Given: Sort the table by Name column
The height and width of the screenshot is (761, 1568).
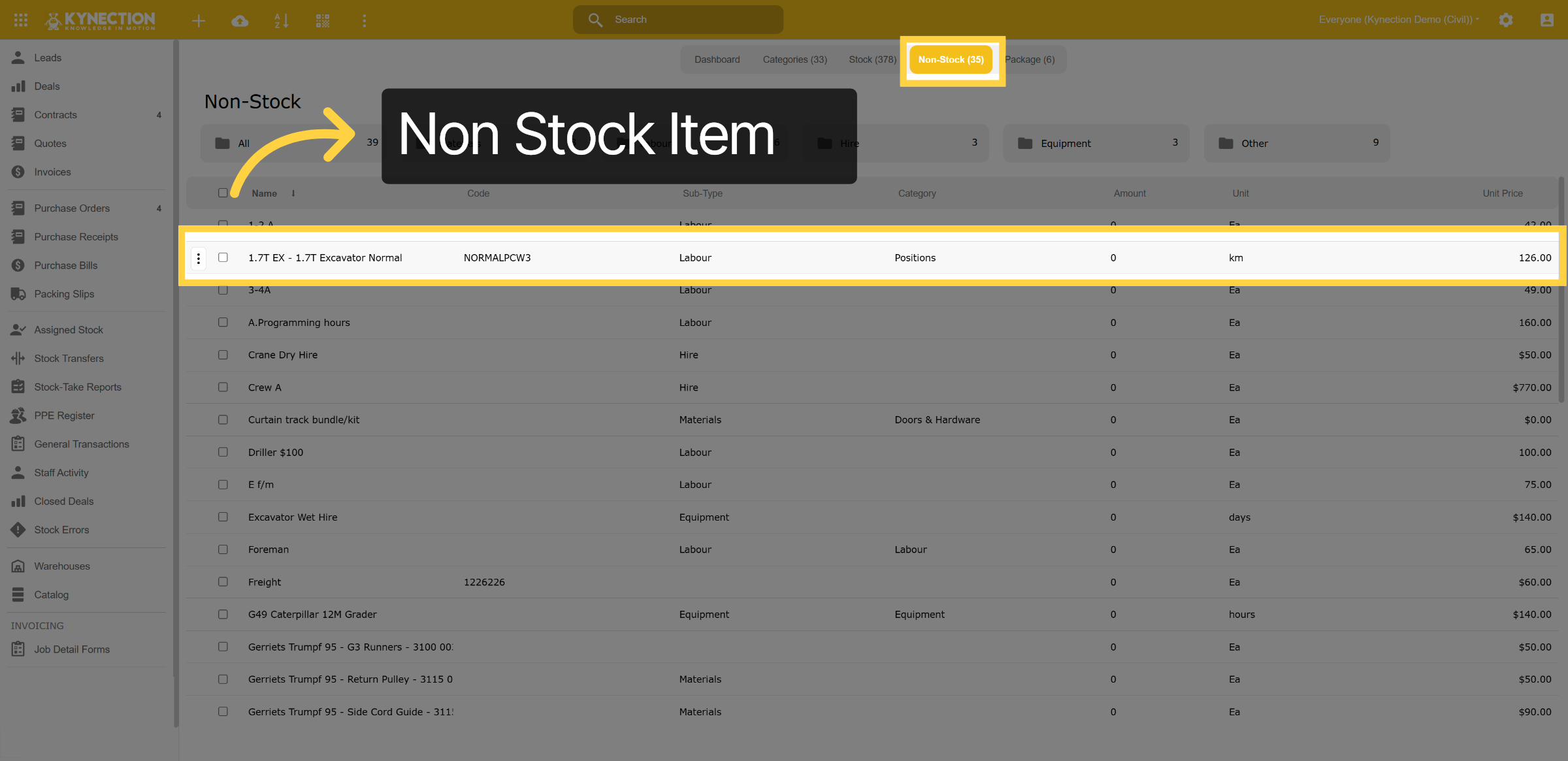Looking at the screenshot, I should 265,193.
